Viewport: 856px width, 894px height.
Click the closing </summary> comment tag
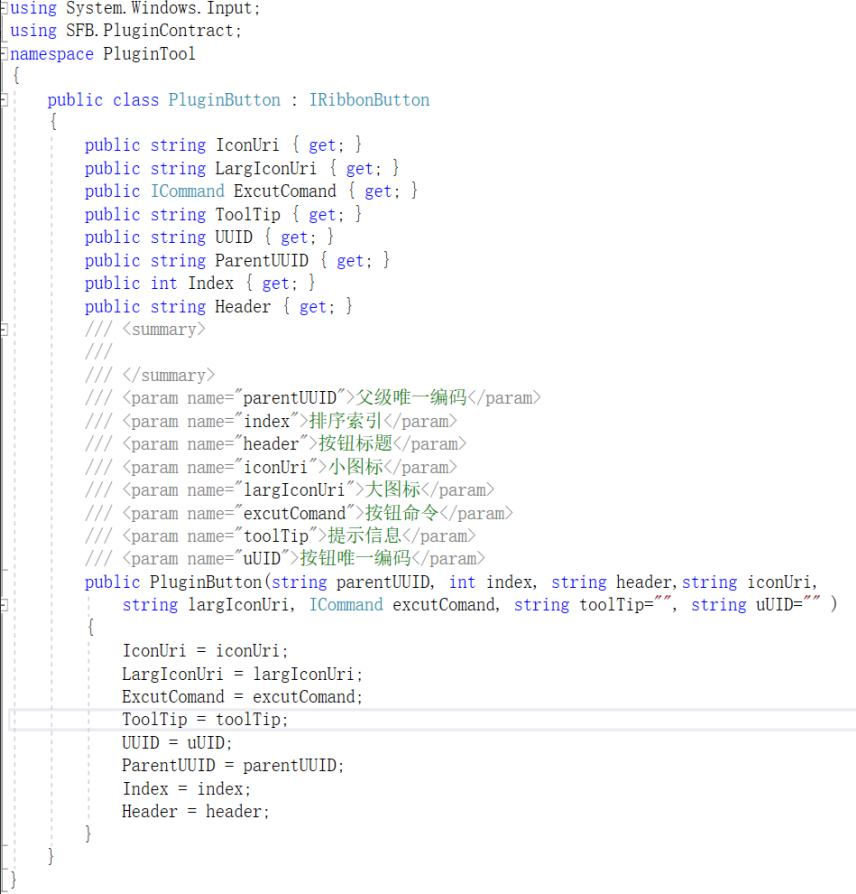[x=168, y=375]
